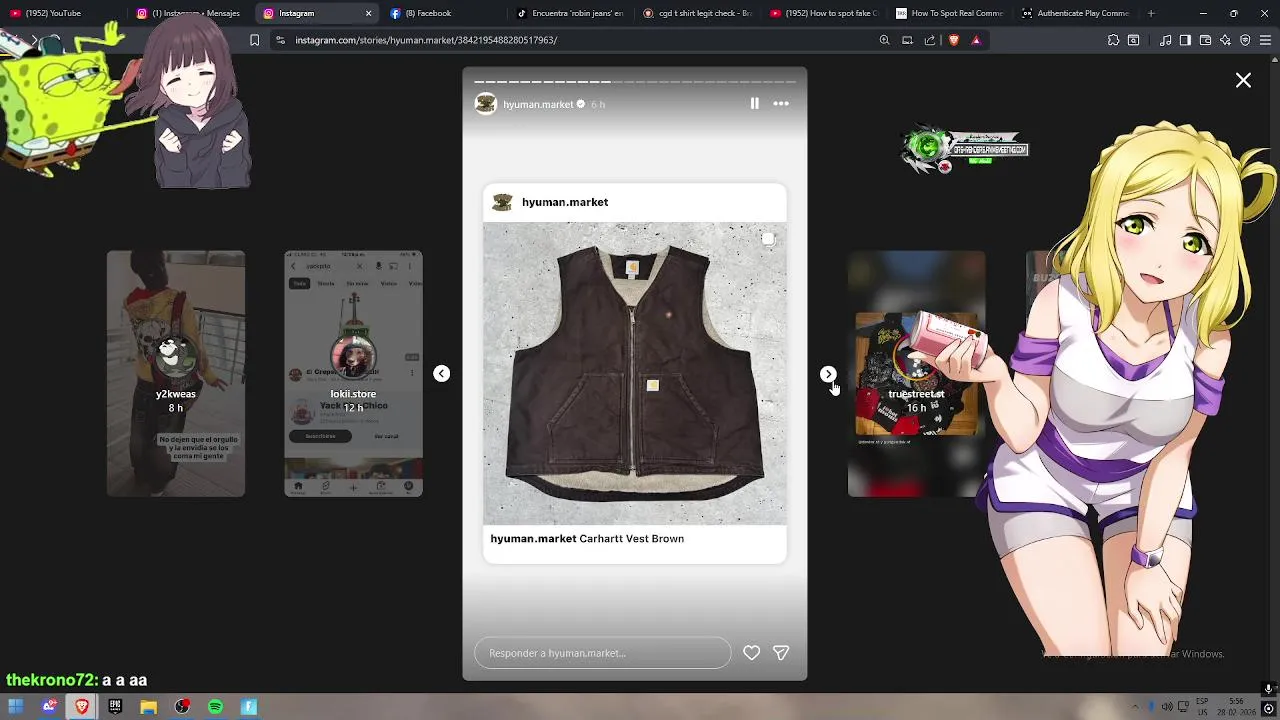Open Leo AI sparkle icon
The width and height of the screenshot is (1280, 720).
click(1225, 40)
